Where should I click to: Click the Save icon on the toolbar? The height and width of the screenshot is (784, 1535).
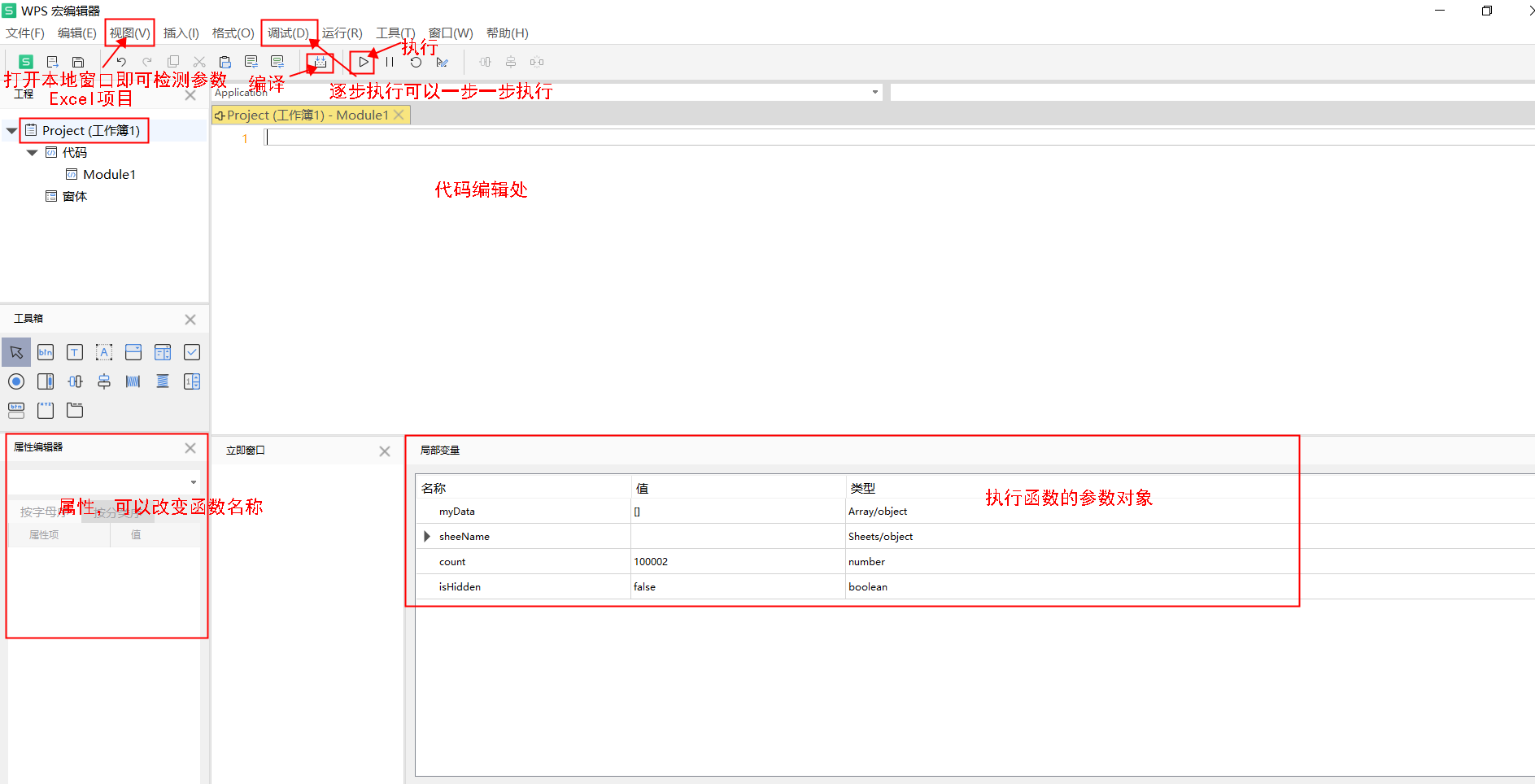77,61
